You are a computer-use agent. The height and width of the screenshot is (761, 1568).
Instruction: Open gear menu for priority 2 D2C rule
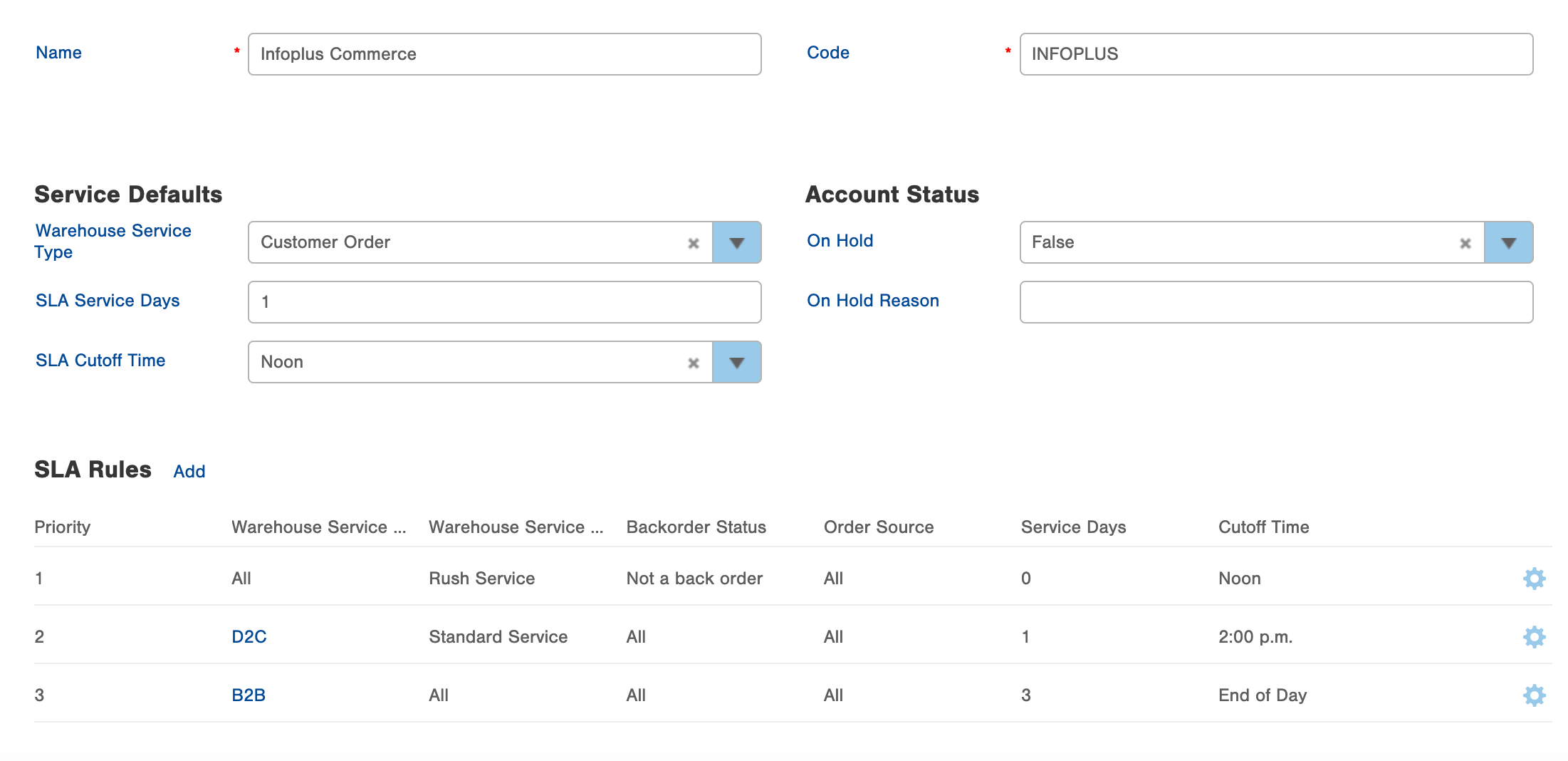[1534, 637]
